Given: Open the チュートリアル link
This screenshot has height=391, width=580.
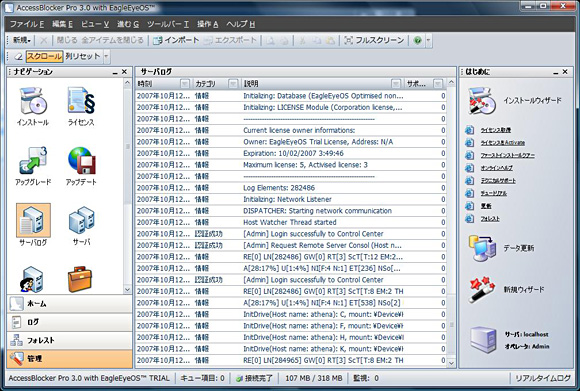Looking at the screenshot, I should pyautogui.click(x=493, y=193).
